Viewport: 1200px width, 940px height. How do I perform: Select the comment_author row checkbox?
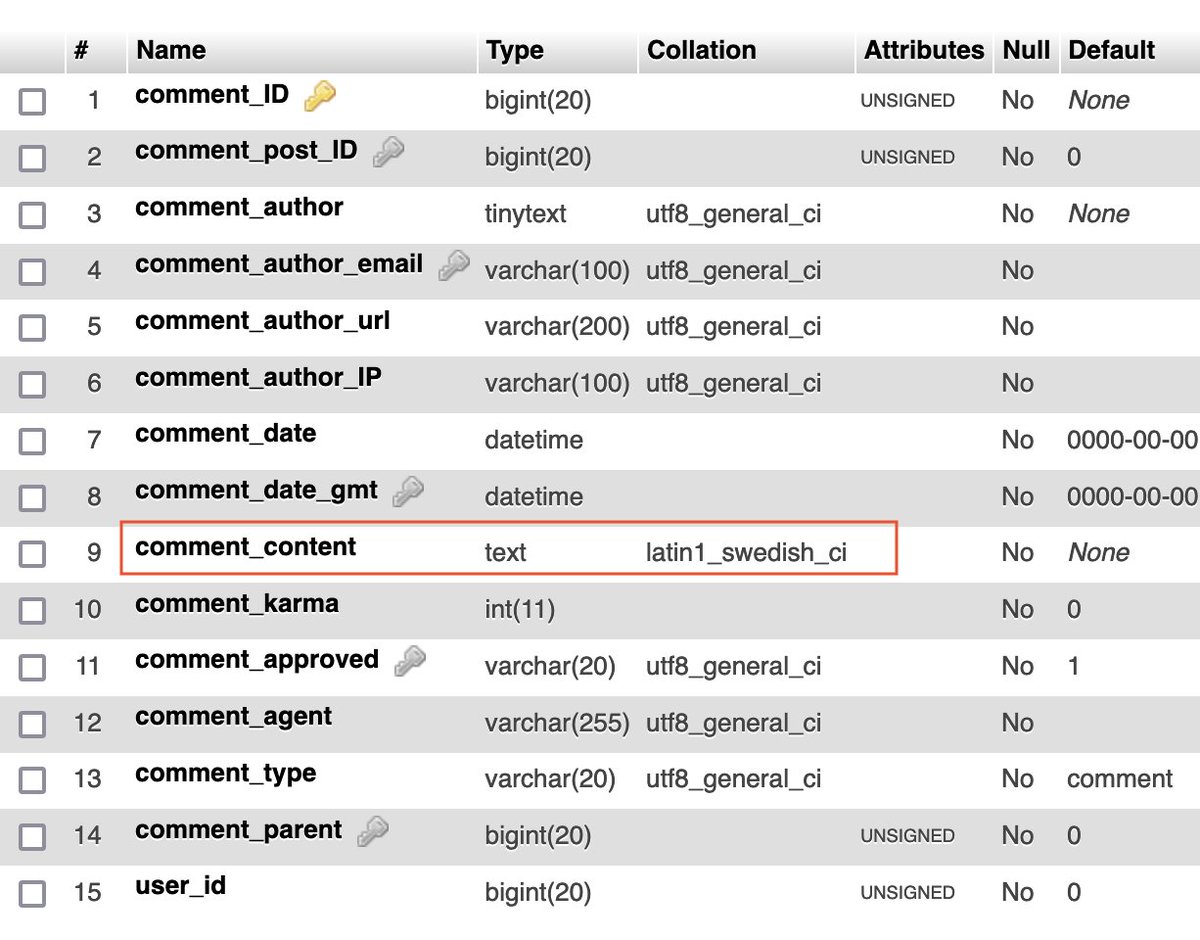33,214
